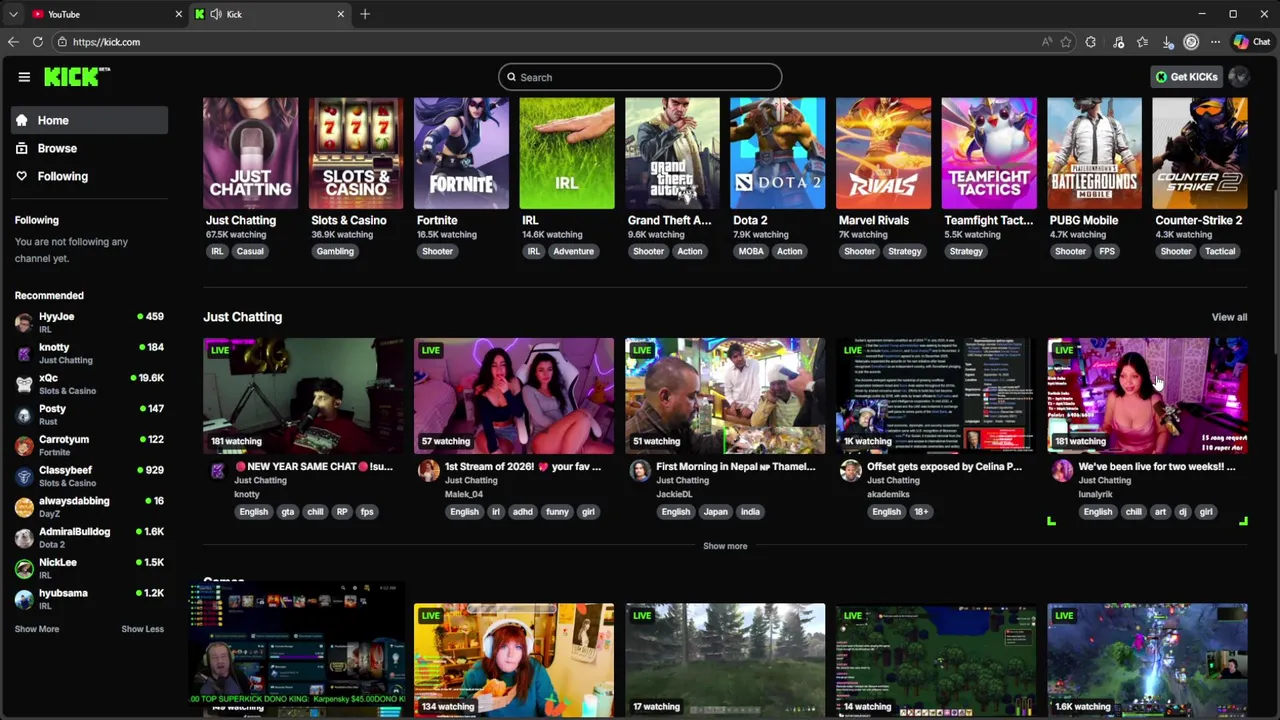Expand recommended list with Show More
Screen dimensions: 1280x720
click(37, 629)
